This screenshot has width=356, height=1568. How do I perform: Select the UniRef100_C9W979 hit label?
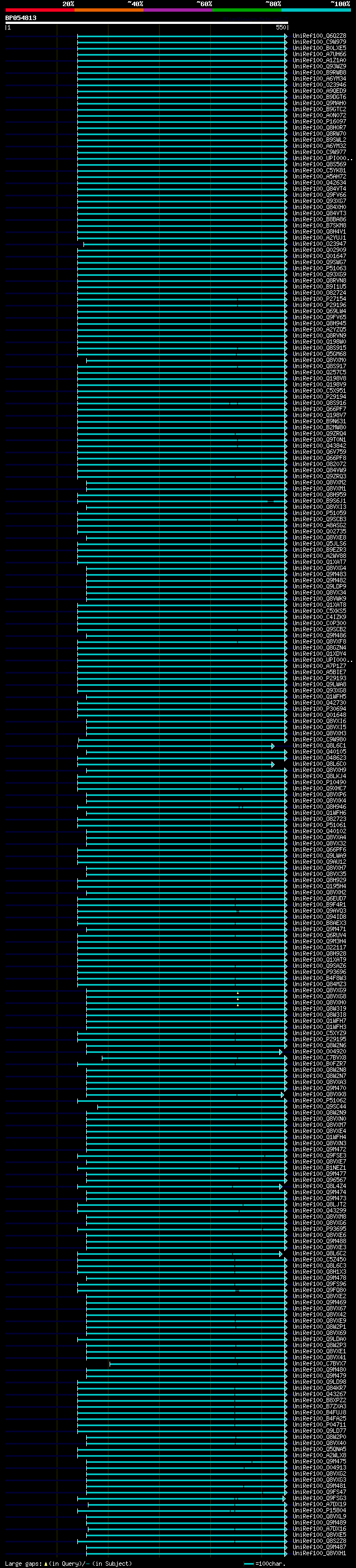tap(319, 42)
